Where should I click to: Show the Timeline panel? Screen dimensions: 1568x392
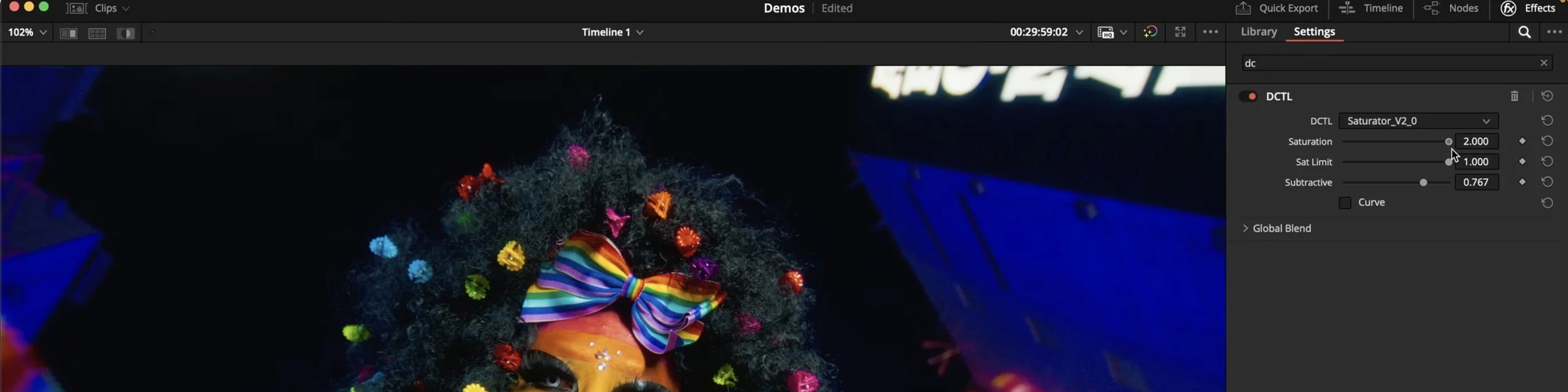[1371, 8]
